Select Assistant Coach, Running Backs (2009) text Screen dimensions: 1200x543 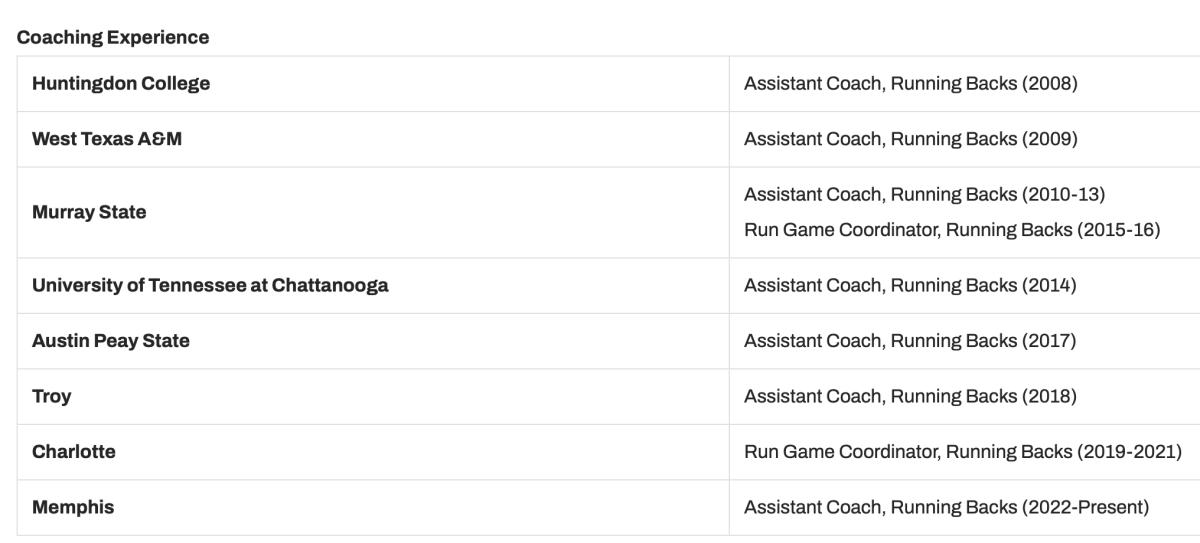(x=911, y=139)
